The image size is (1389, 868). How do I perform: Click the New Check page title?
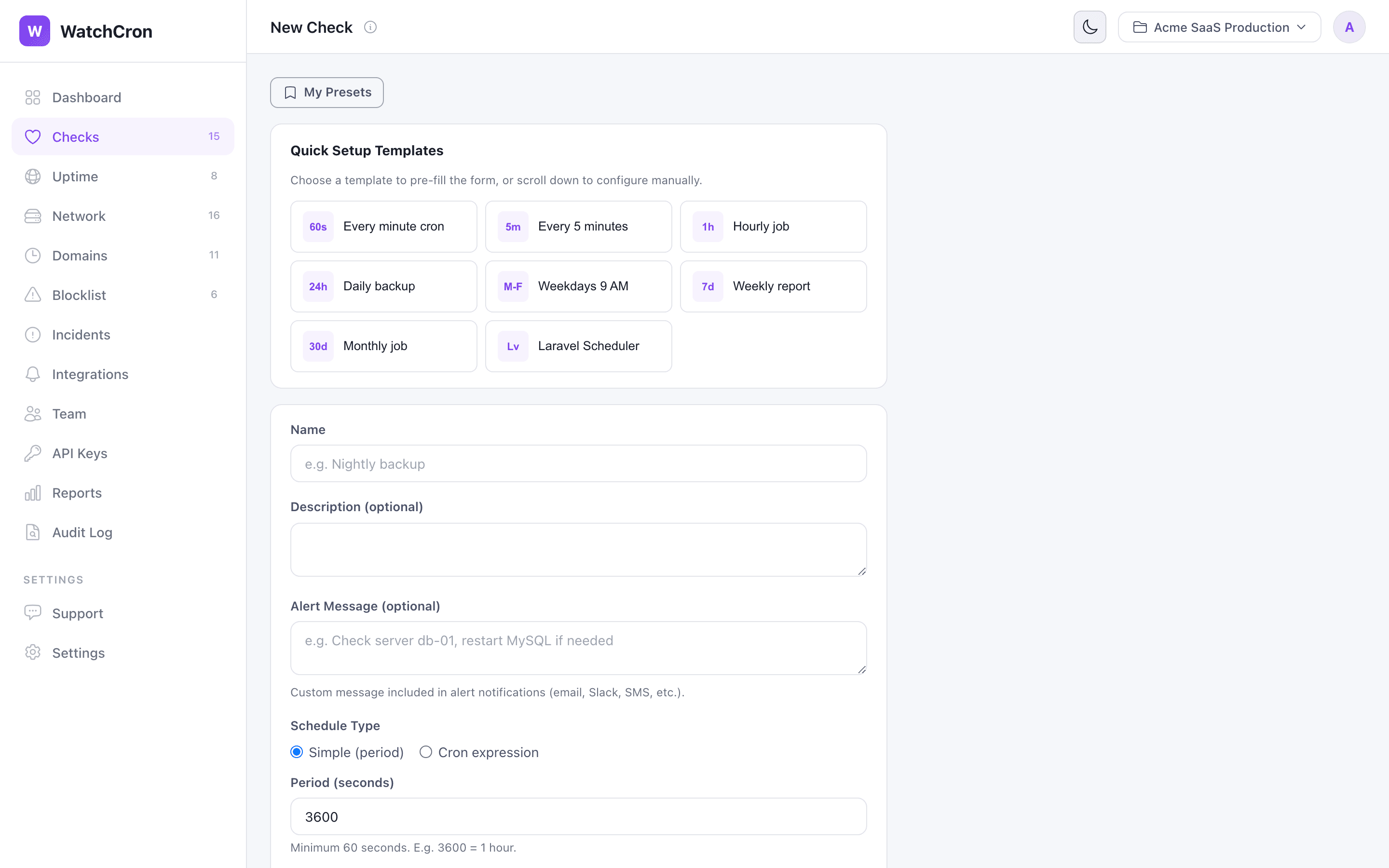pyautogui.click(x=311, y=27)
